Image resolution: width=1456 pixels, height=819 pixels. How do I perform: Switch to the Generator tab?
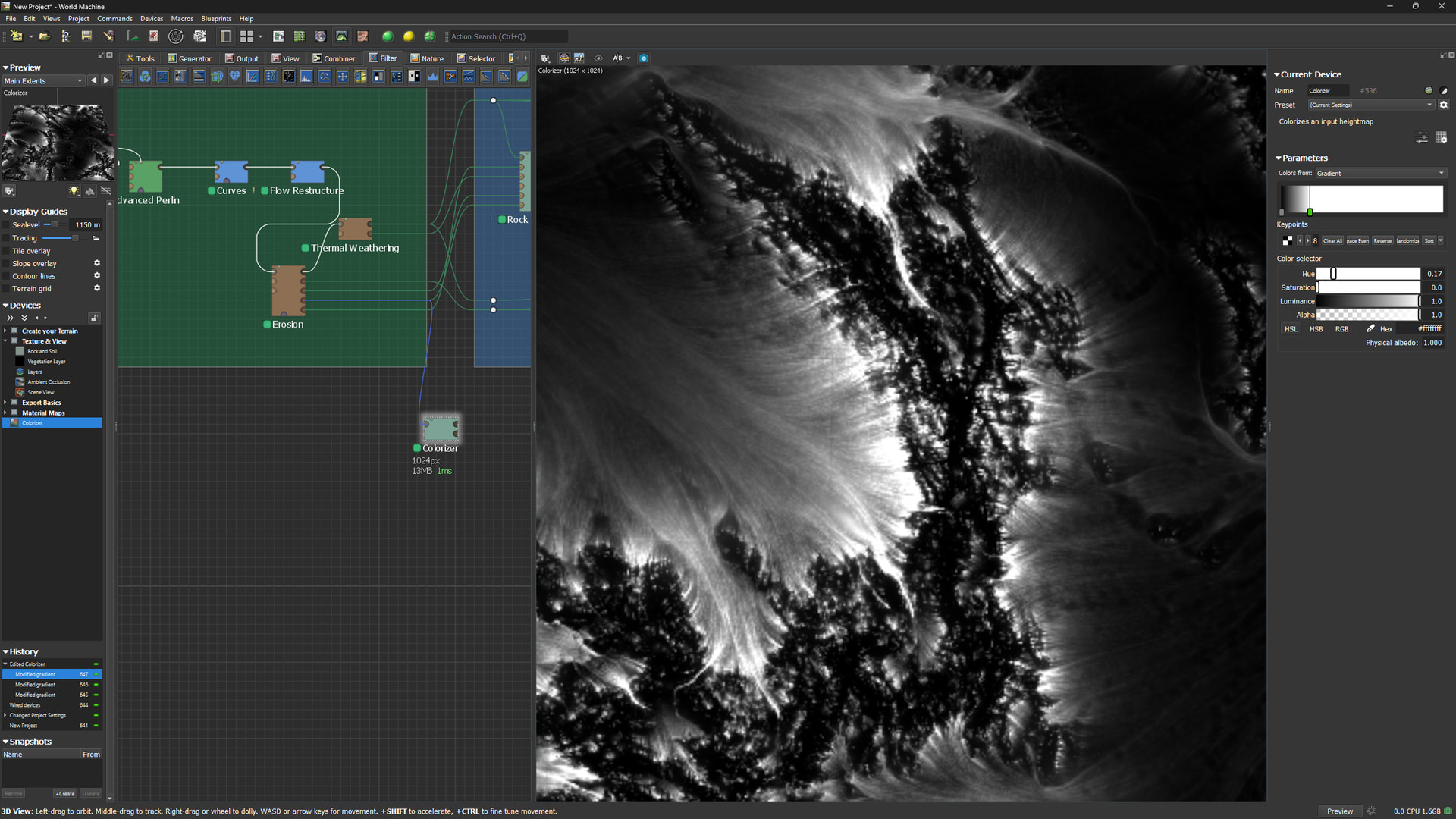(190, 58)
